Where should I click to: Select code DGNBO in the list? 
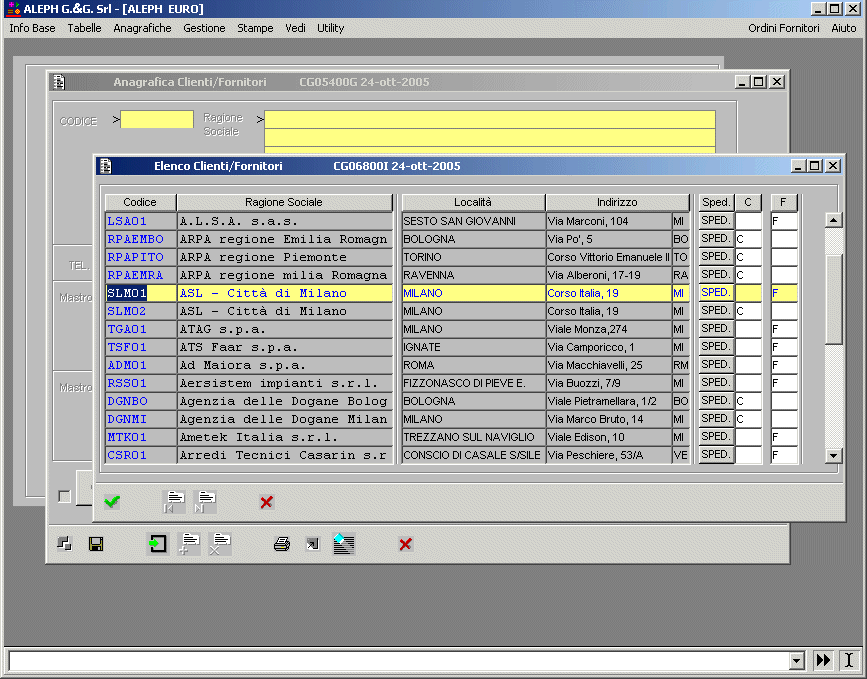[x=140, y=401]
